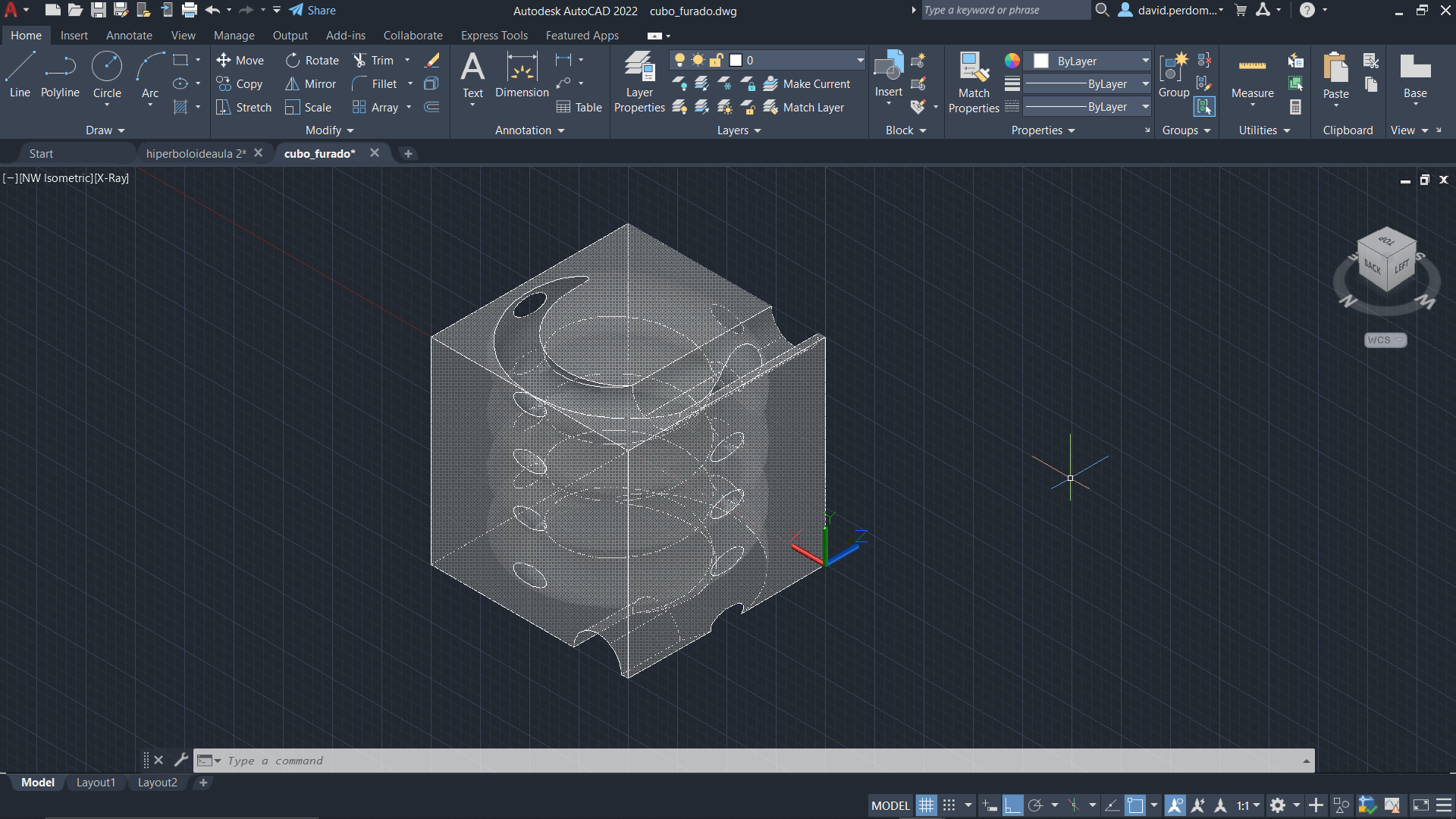Click the Undo arrow
The height and width of the screenshot is (819, 1456).
click(x=212, y=11)
